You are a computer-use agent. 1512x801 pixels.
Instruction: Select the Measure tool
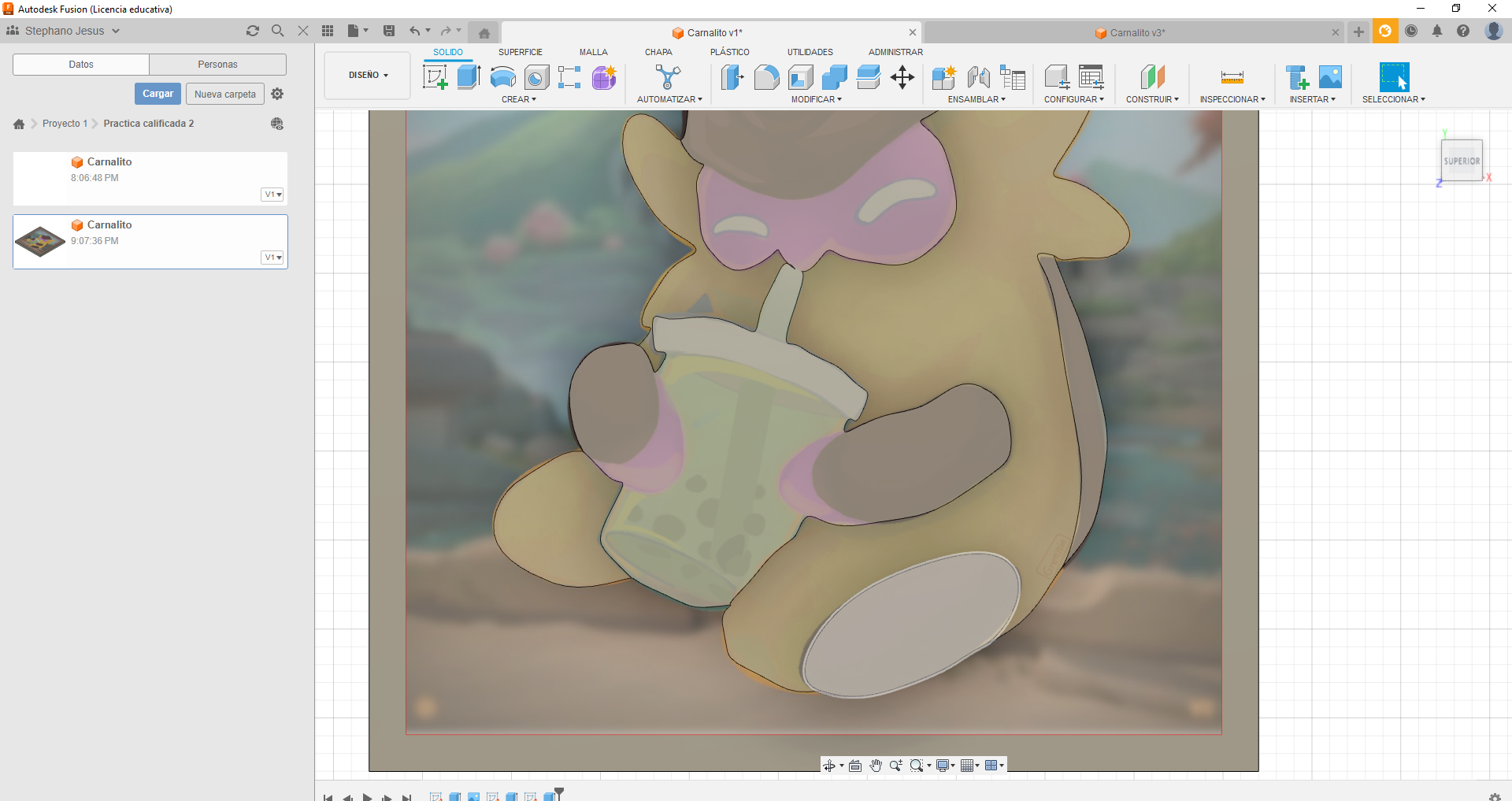point(1232,77)
